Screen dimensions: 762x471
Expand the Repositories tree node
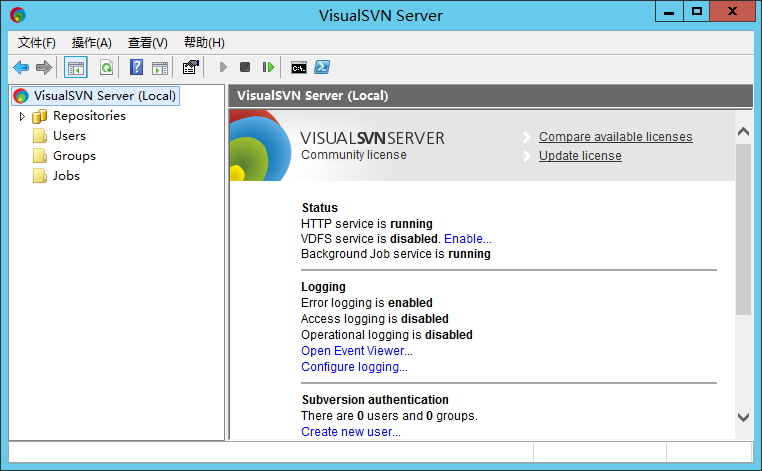click(x=22, y=116)
